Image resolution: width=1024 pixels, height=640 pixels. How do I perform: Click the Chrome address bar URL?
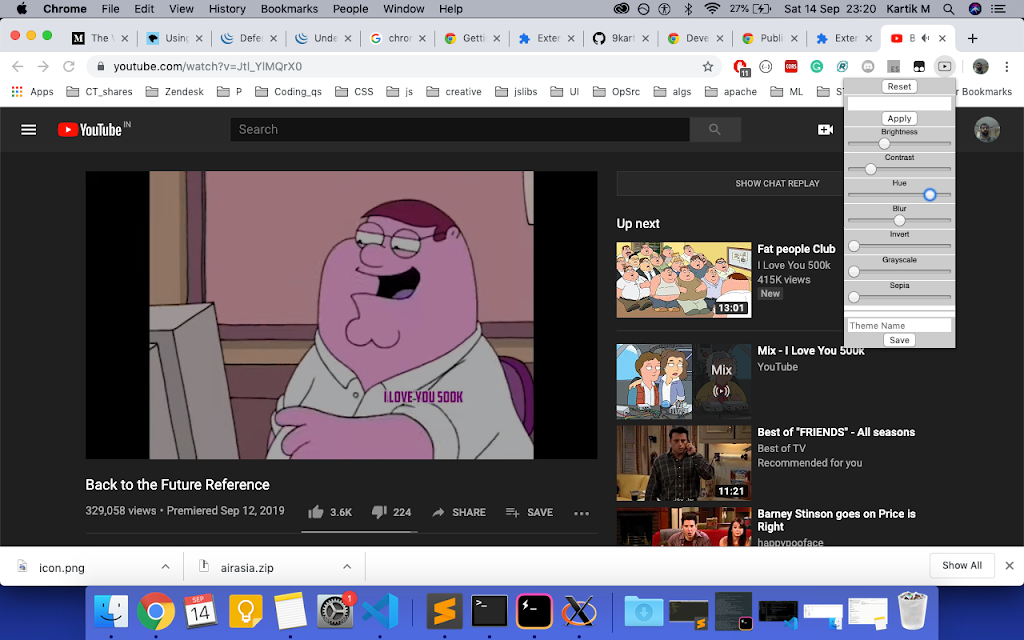(208, 66)
